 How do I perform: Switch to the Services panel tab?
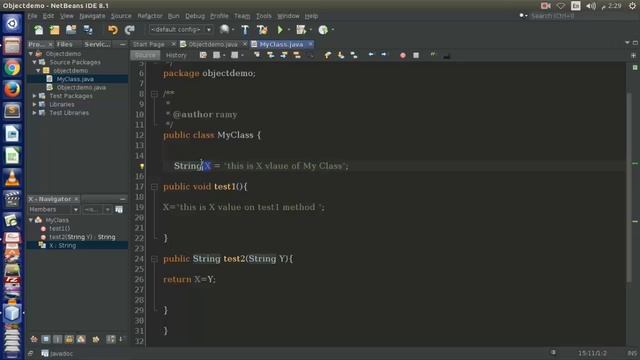[x=97, y=44]
